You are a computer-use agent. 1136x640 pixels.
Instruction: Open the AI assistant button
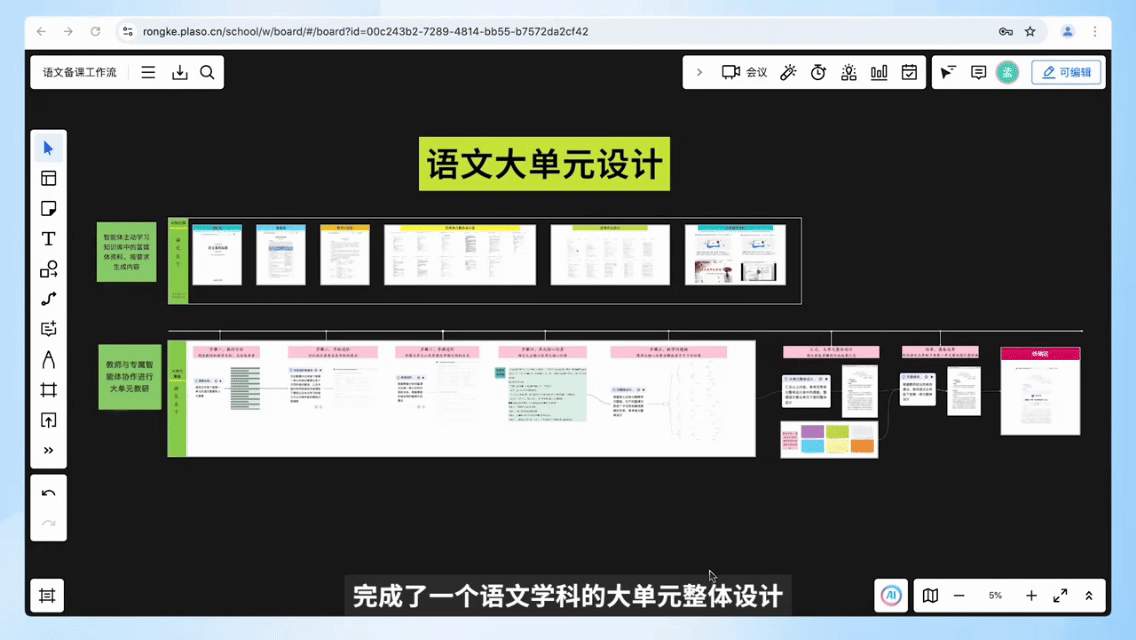click(x=891, y=596)
